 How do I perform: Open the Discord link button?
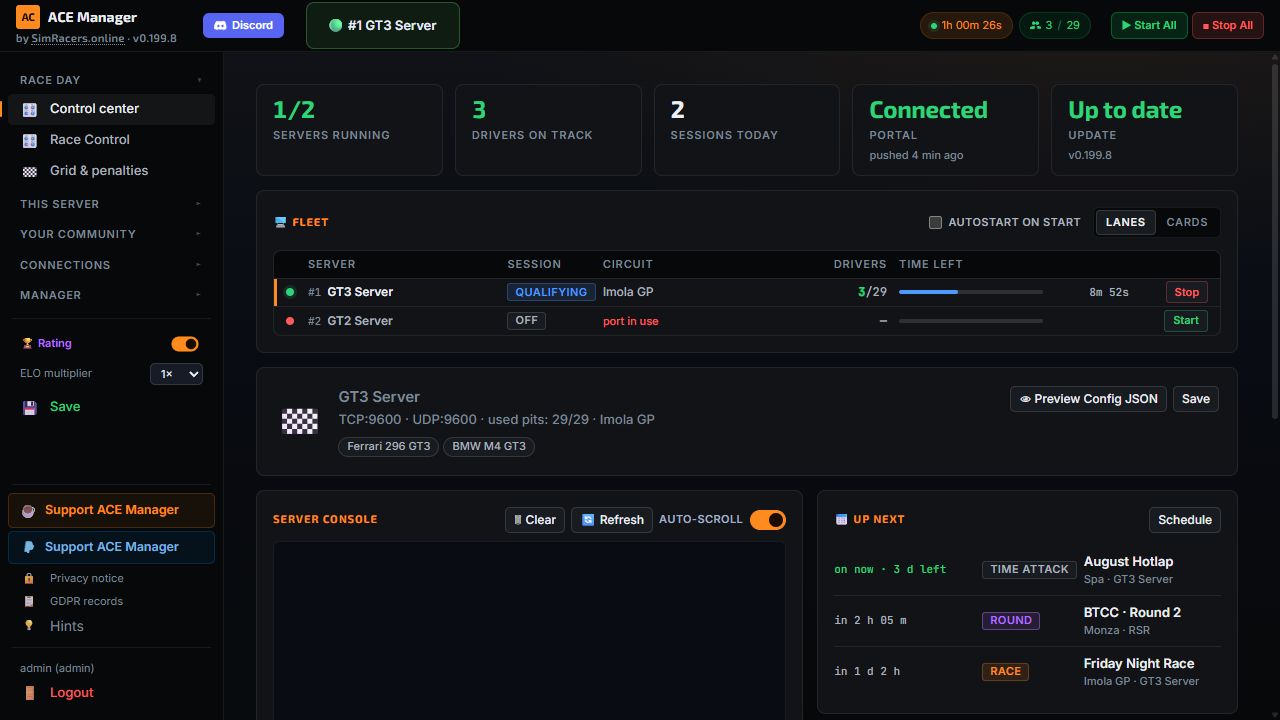pos(243,25)
